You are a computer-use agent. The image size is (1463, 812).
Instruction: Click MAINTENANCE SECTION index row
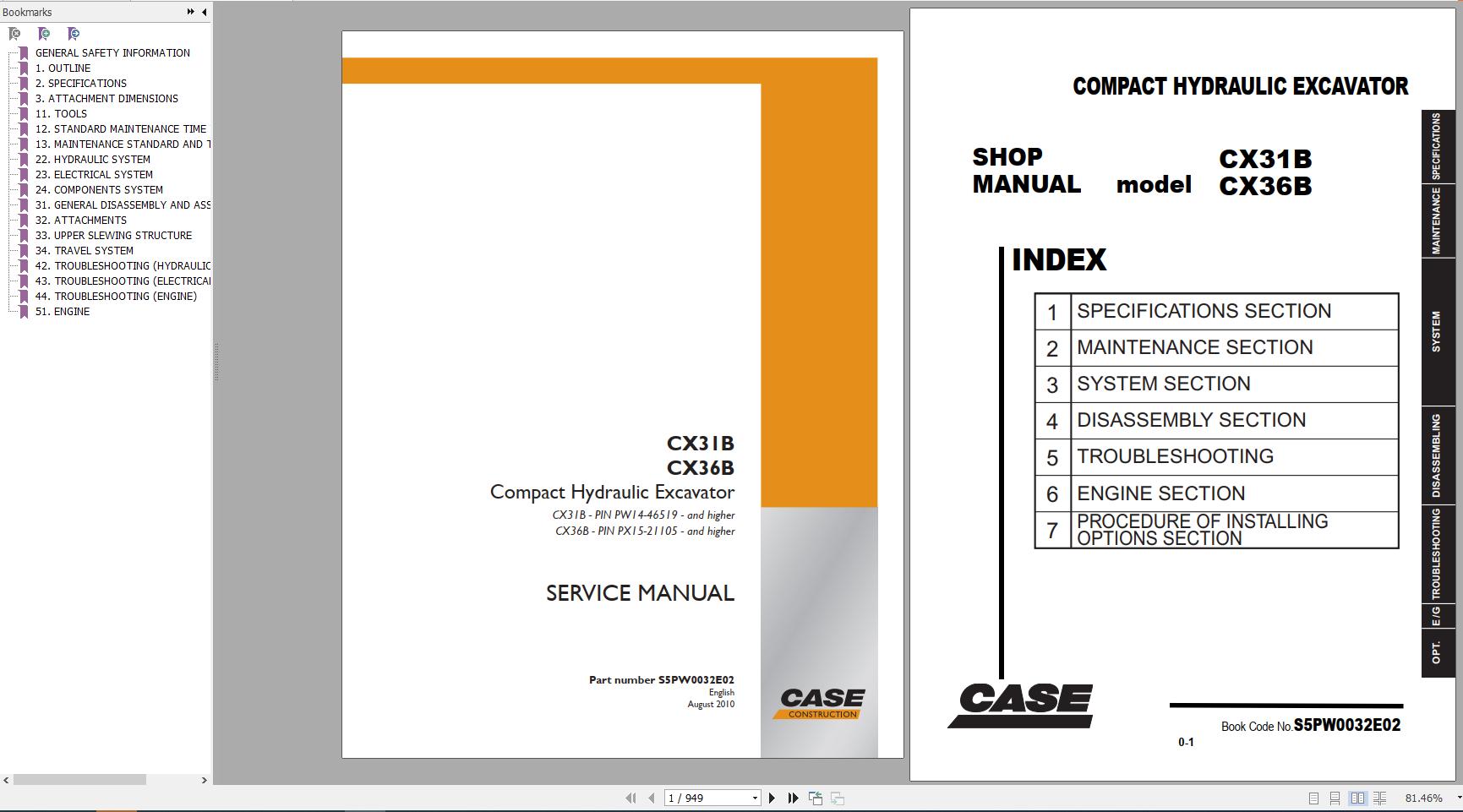(x=1216, y=348)
